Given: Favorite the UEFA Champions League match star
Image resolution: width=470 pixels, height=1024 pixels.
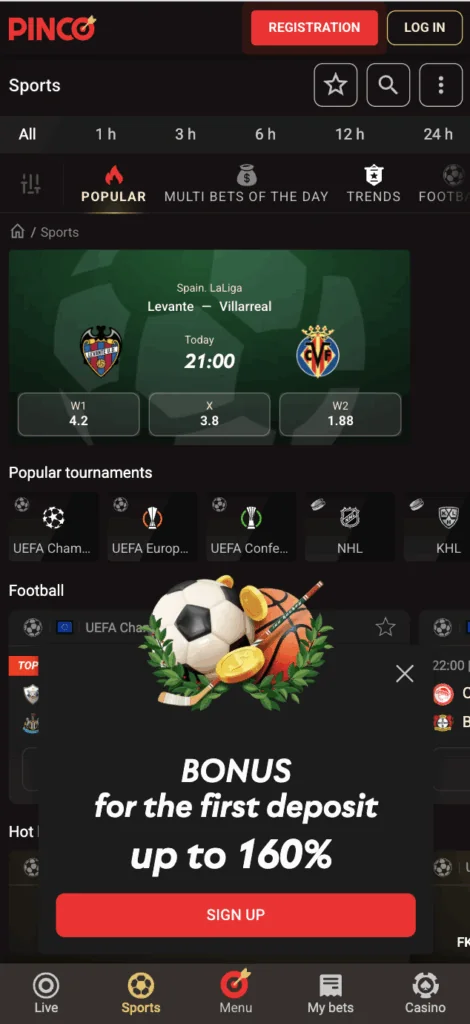Looking at the screenshot, I should (385, 628).
